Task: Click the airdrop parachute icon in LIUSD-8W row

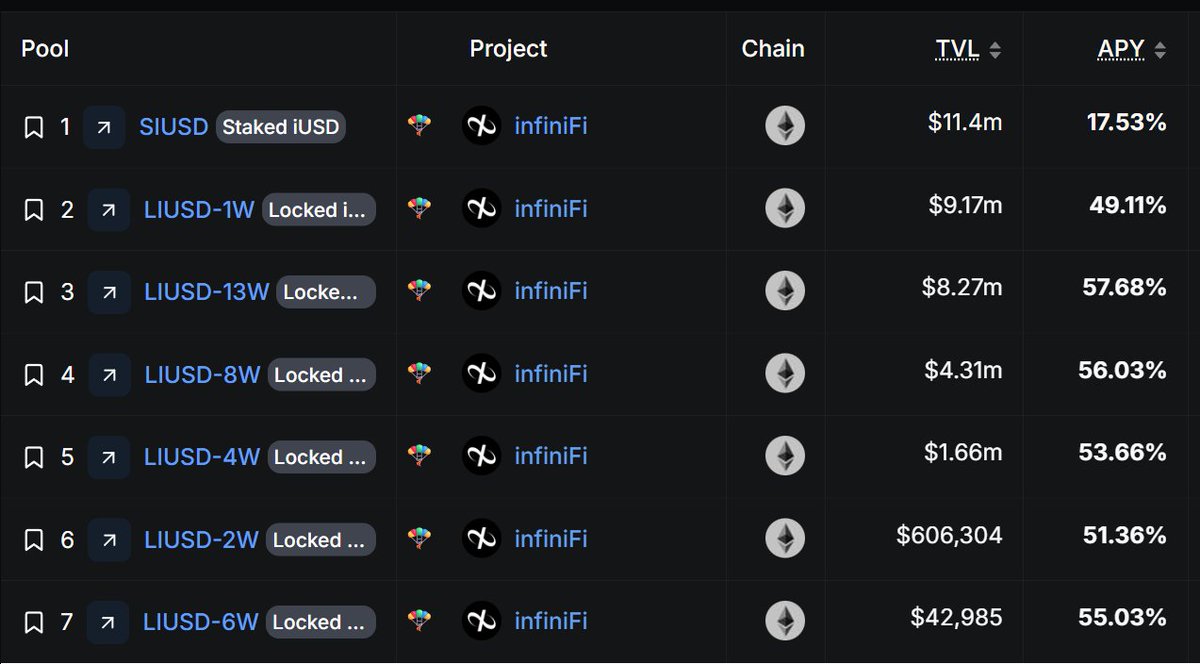Action: click(419, 373)
